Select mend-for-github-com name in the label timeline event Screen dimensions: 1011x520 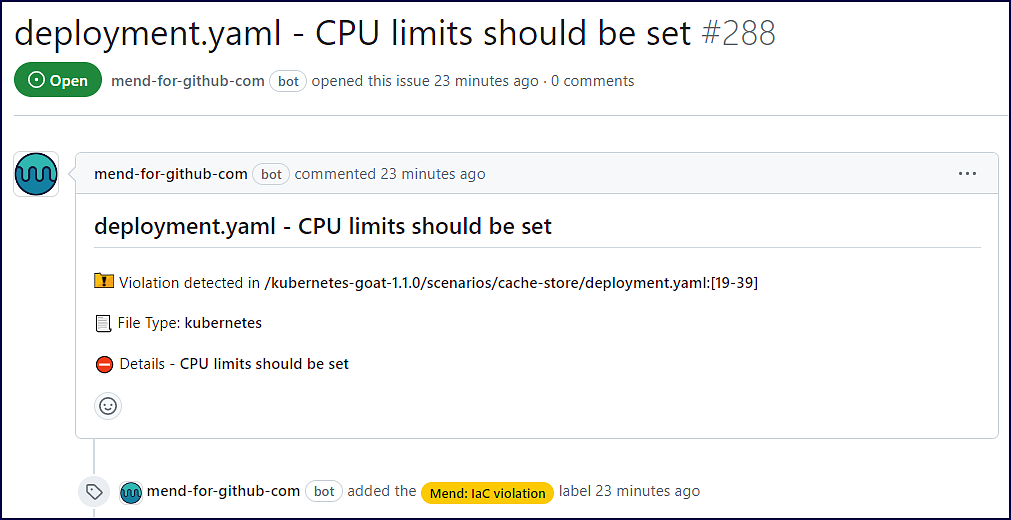point(223,491)
